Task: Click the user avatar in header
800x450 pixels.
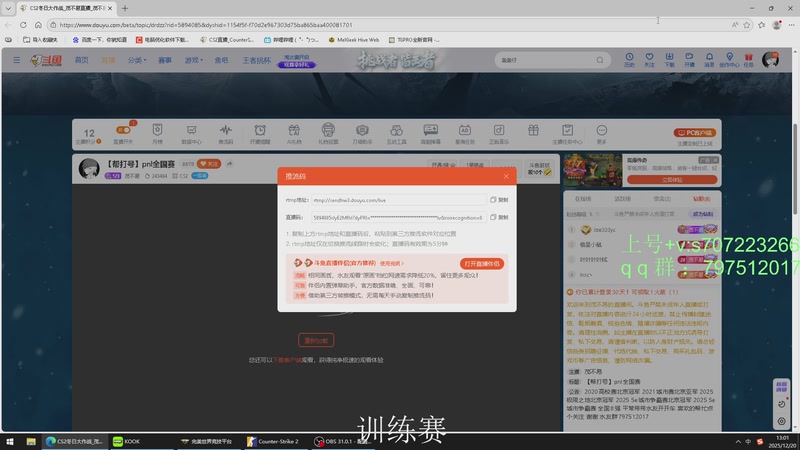Action: (770, 60)
